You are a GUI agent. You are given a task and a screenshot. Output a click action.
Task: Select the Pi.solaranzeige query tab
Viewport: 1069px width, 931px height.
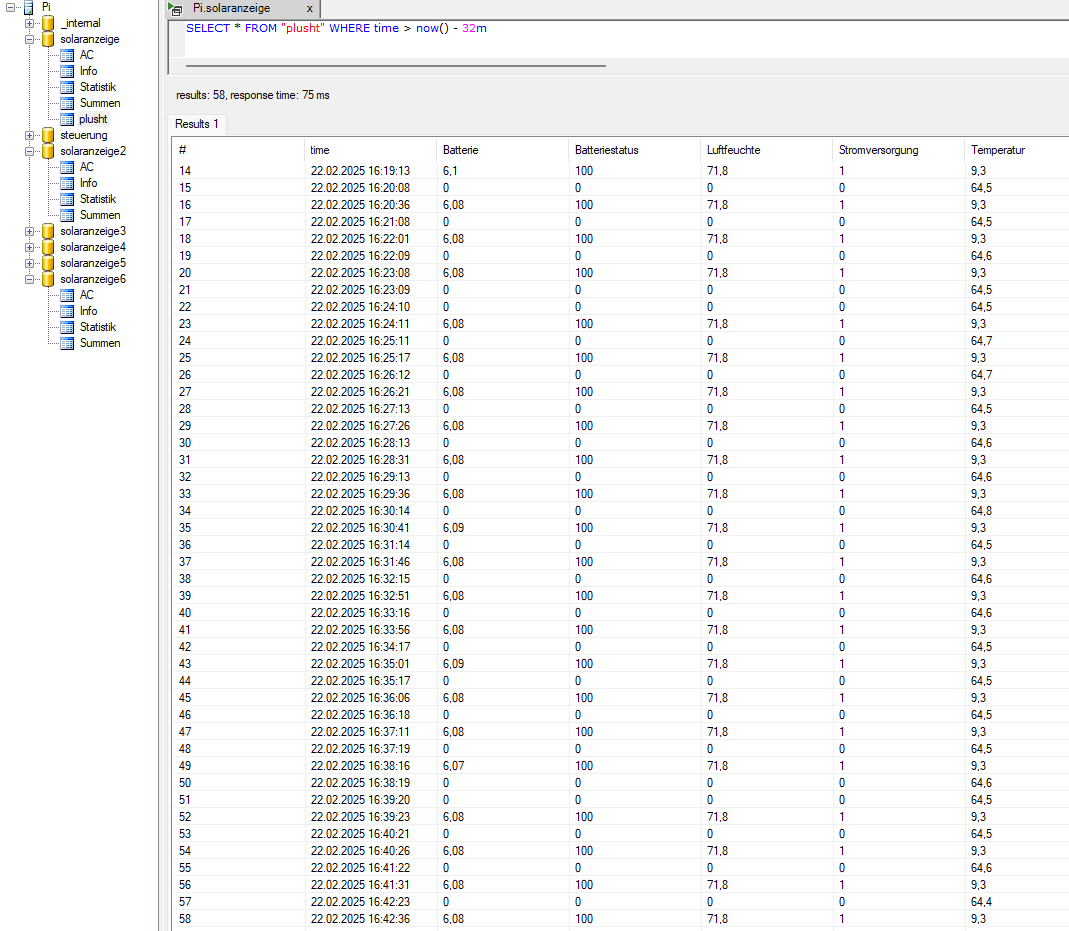coord(231,8)
